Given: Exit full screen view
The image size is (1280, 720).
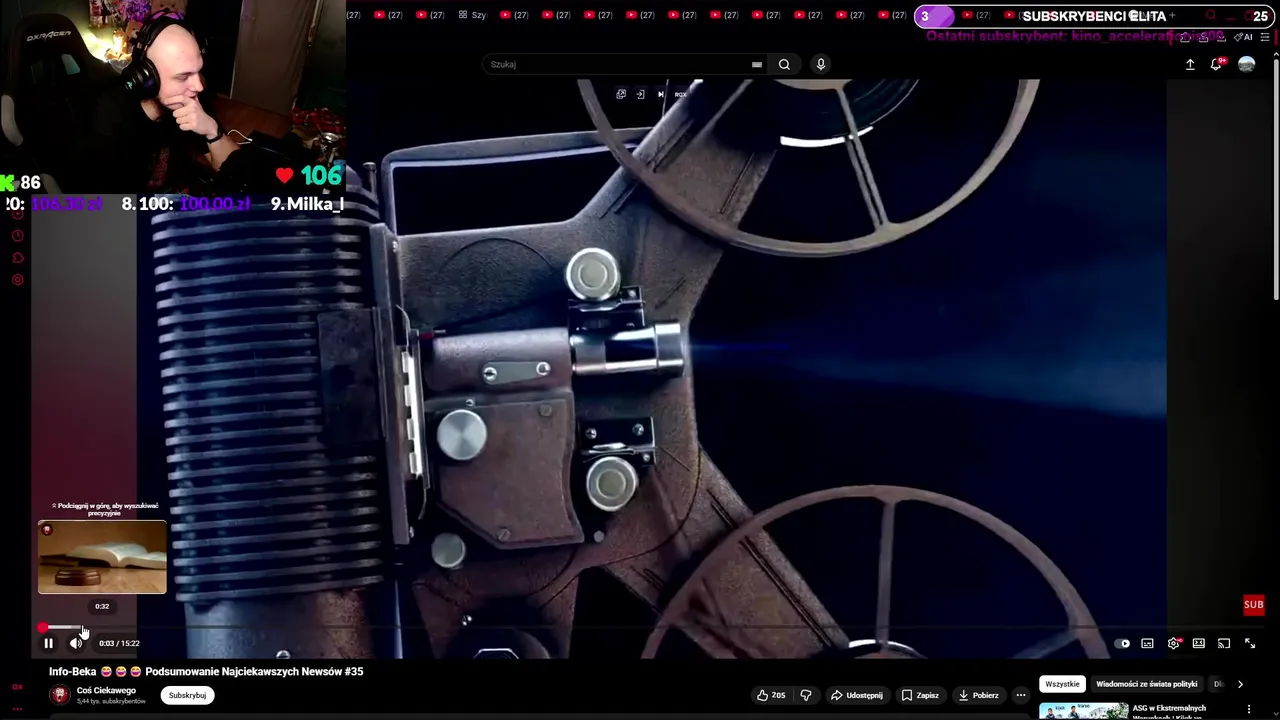Looking at the screenshot, I should tap(1250, 643).
